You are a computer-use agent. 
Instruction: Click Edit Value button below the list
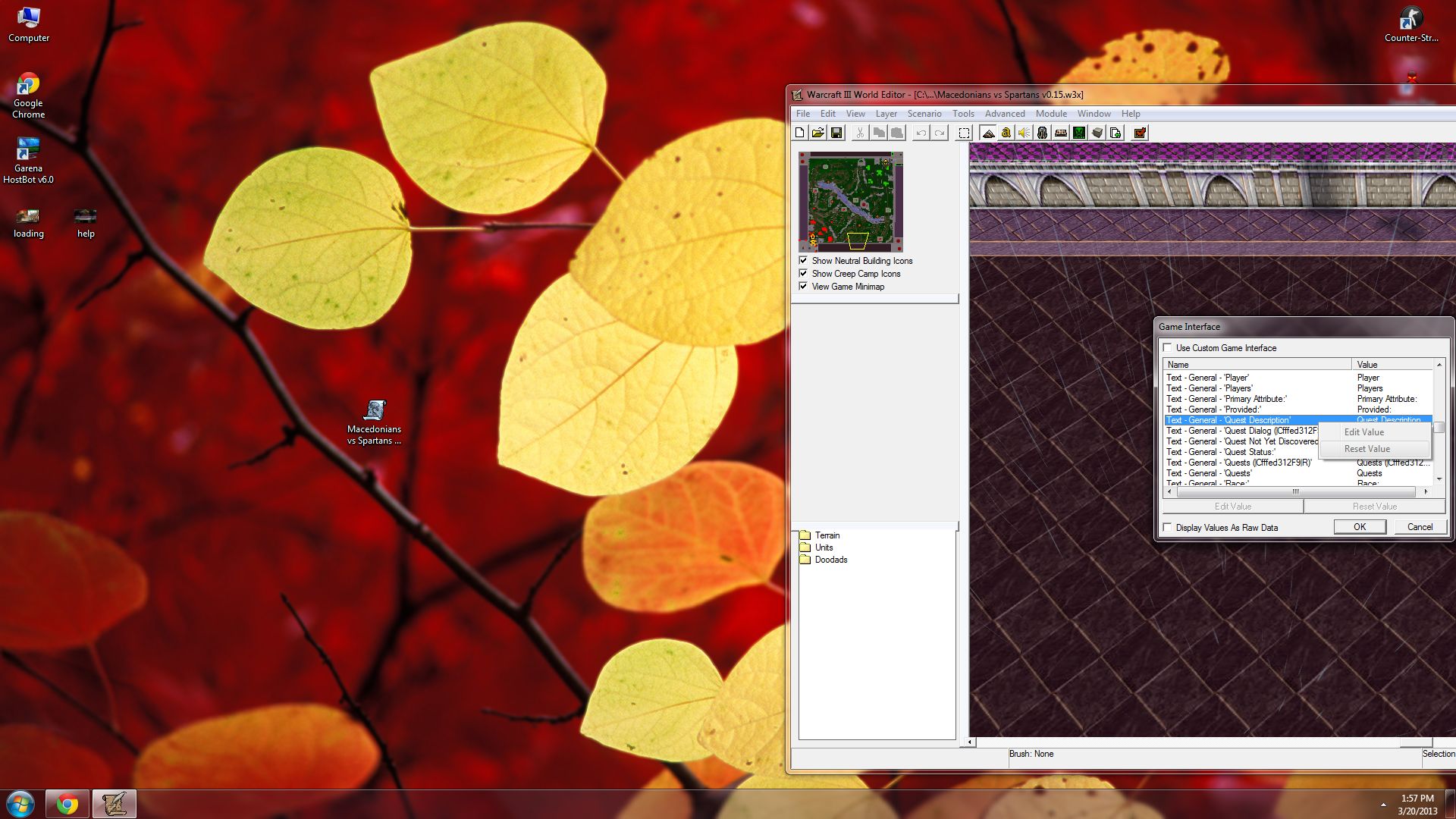click(x=1233, y=506)
